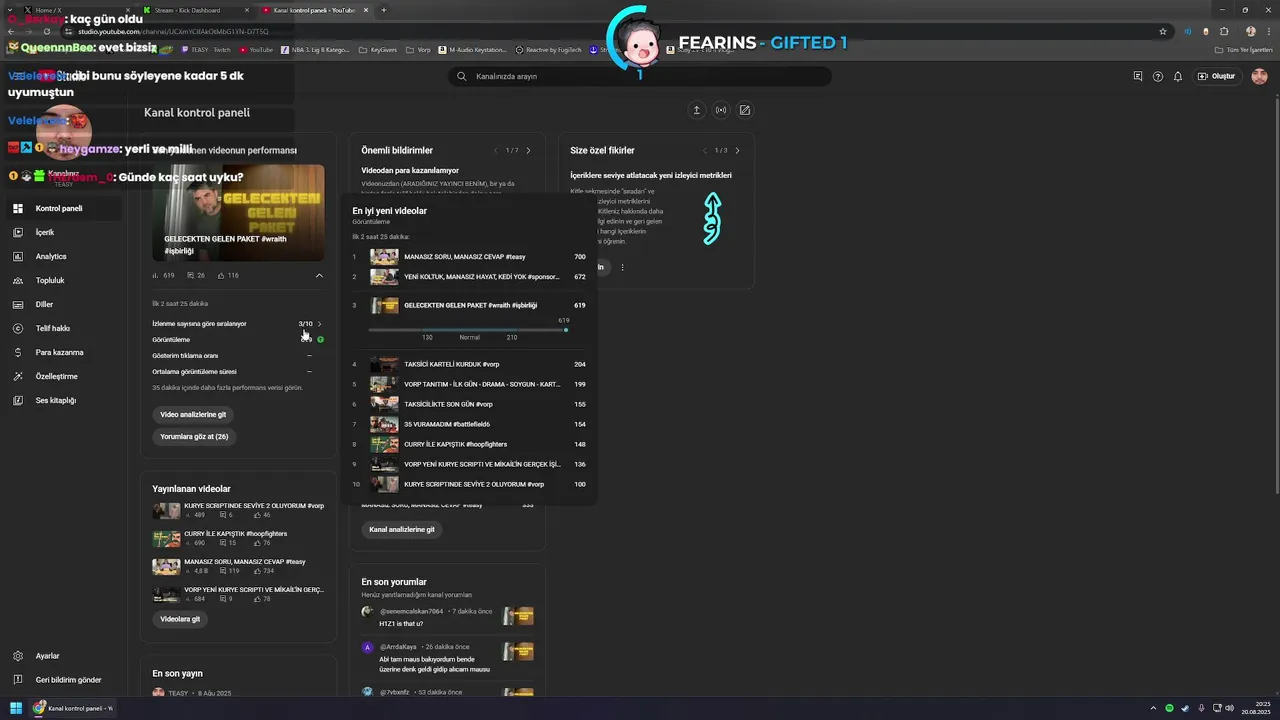This screenshot has width=1280, height=720.
Task: Go to next Önemli bildirimler page
Action: click(x=528, y=150)
